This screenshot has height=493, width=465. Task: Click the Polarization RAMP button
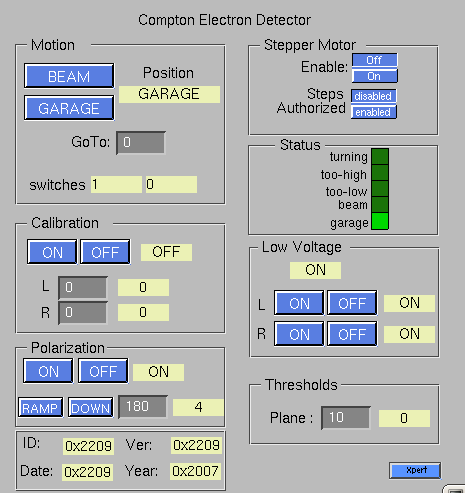click(x=40, y=407)
